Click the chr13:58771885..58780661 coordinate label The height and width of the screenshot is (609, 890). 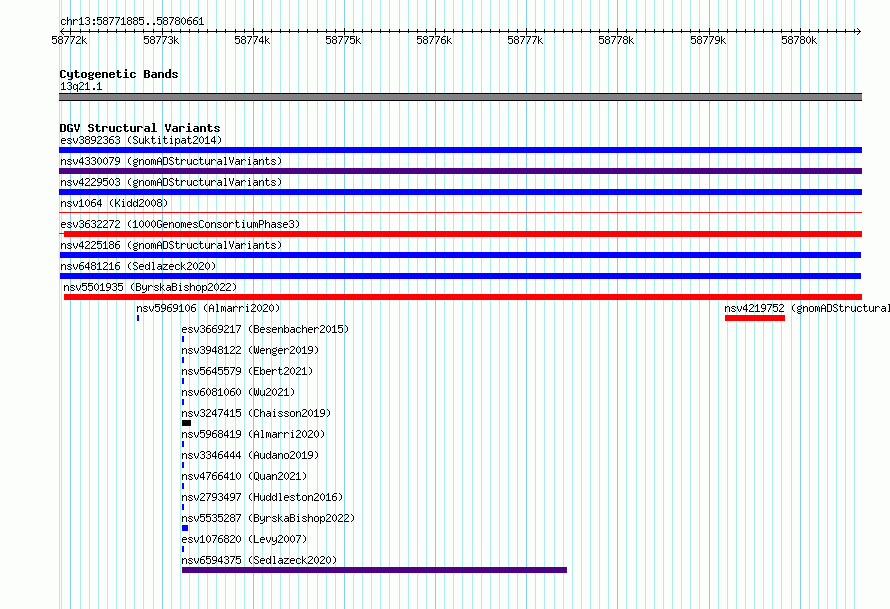132,22
